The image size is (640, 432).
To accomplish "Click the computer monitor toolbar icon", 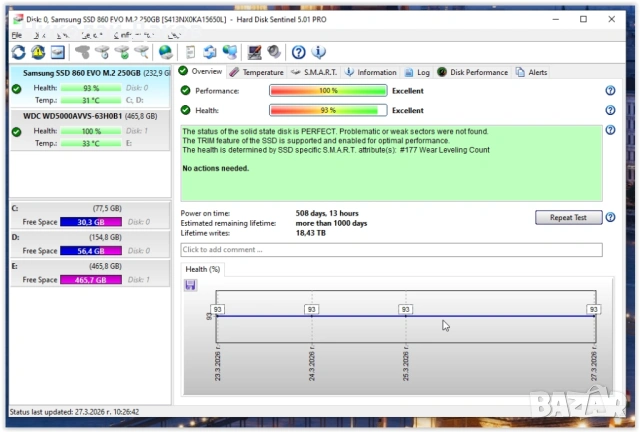I will pyautogui.click(x=230, y=52).
